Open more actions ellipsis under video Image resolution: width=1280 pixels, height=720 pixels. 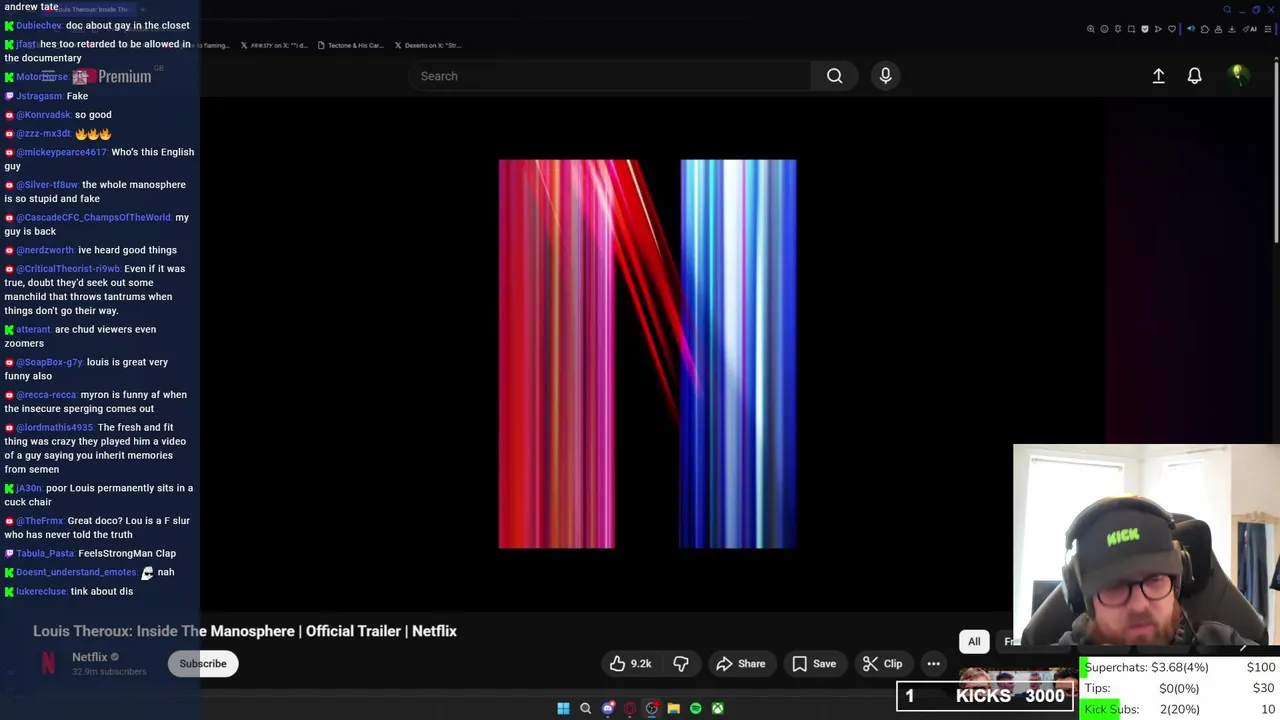pos(933,663)
